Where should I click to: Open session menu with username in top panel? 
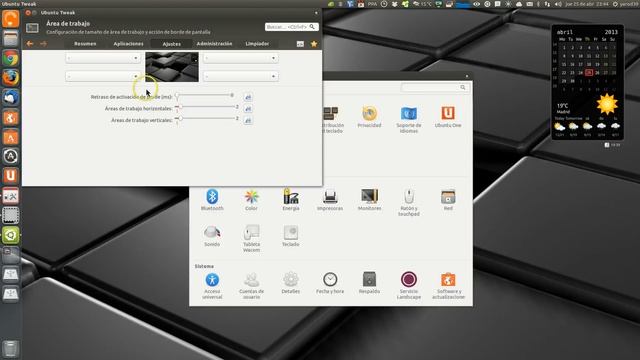pos(626,4)
